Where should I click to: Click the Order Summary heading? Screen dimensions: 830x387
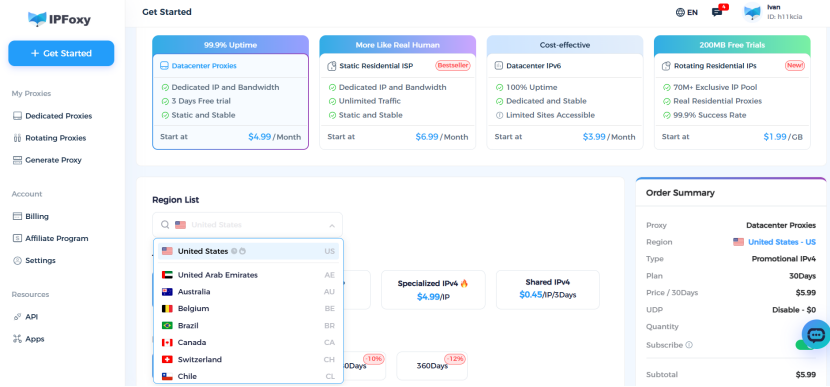tap(680, 193)
